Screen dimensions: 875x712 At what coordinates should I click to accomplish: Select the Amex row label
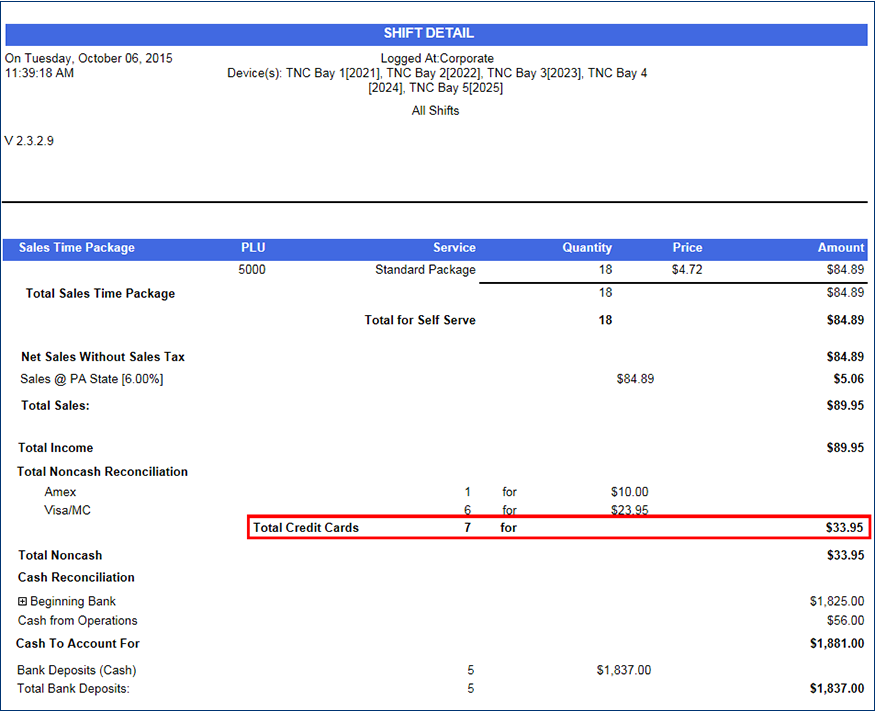(x=60, y=492)
